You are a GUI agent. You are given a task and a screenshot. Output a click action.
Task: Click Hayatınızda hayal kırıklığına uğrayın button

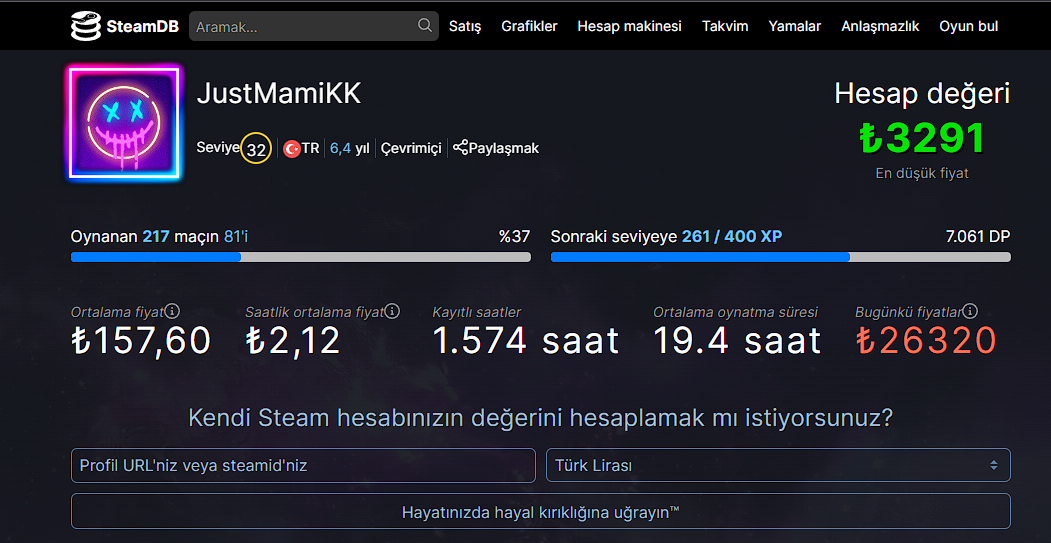(x=541, y=513)
